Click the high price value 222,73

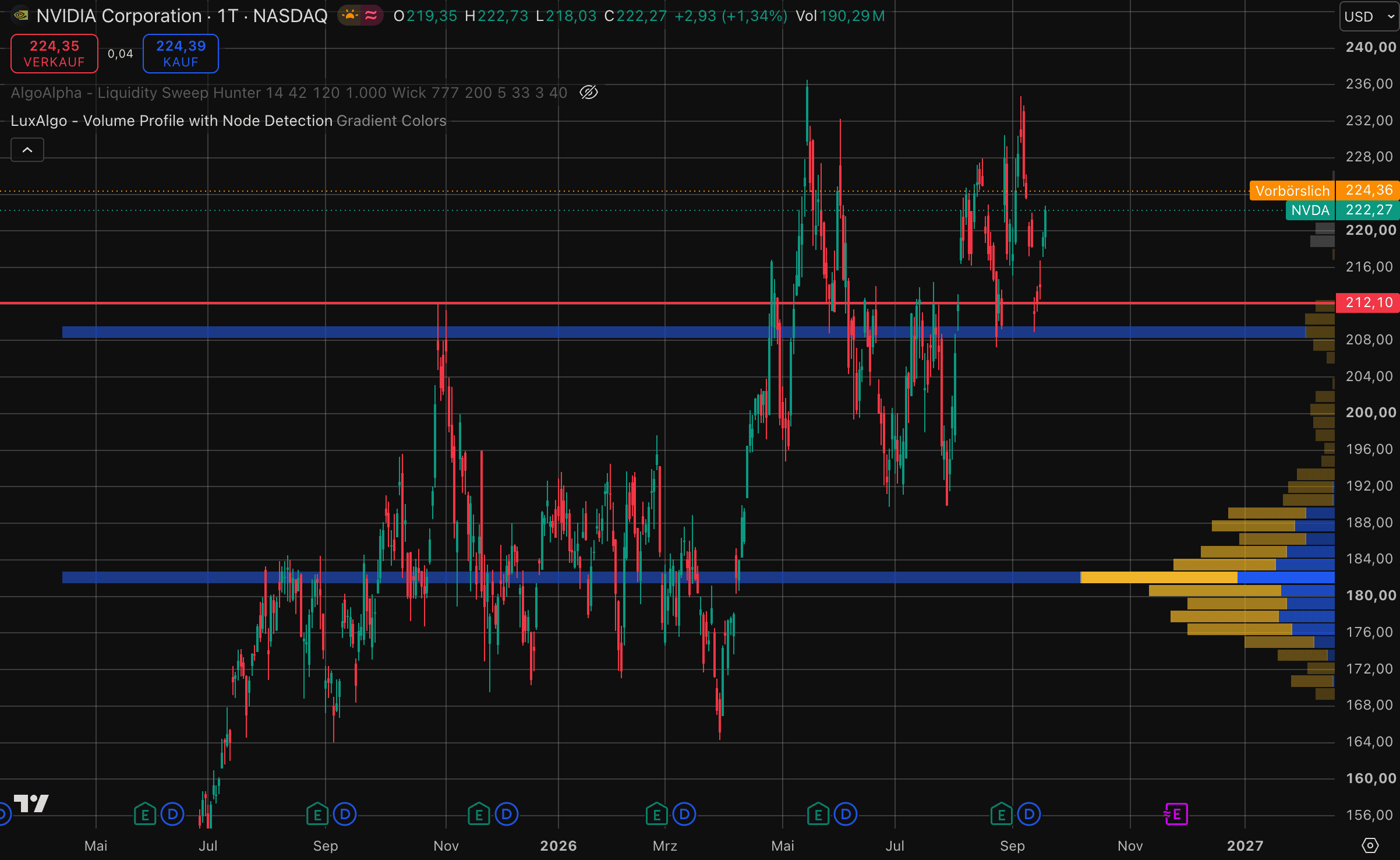(x=503, y=16)
